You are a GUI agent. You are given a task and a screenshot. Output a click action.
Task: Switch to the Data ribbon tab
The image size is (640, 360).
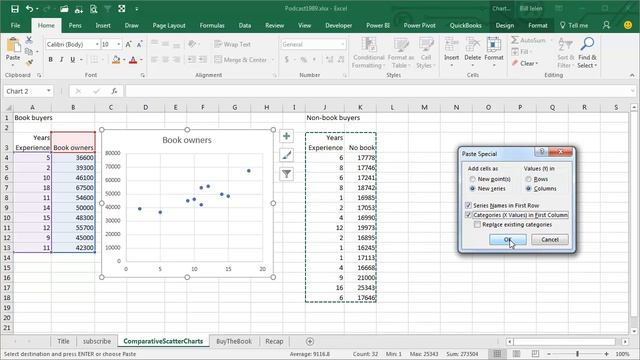click(x=245, y=25)
